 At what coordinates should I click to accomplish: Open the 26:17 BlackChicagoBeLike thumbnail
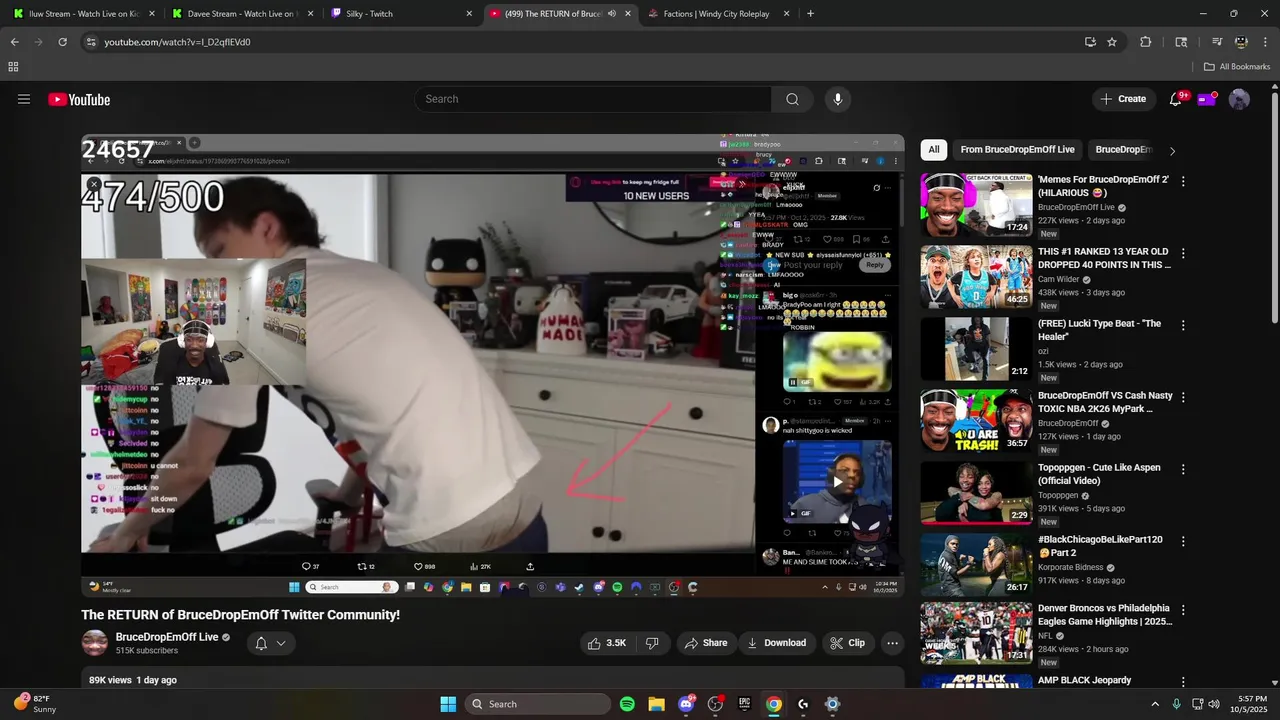(976, 564)
